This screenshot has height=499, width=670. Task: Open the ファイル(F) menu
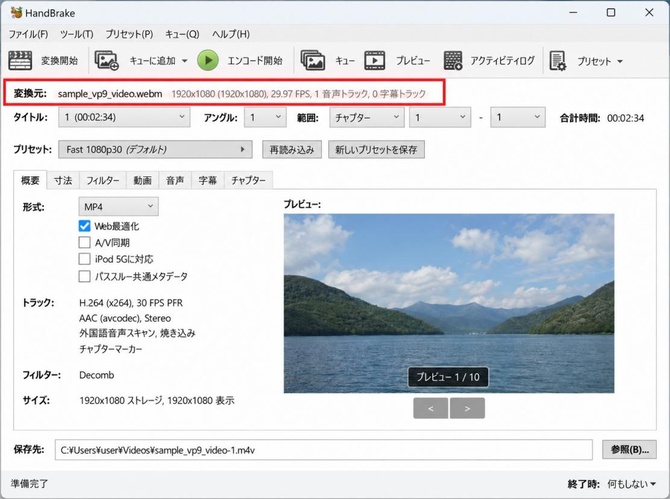point(28,34)
